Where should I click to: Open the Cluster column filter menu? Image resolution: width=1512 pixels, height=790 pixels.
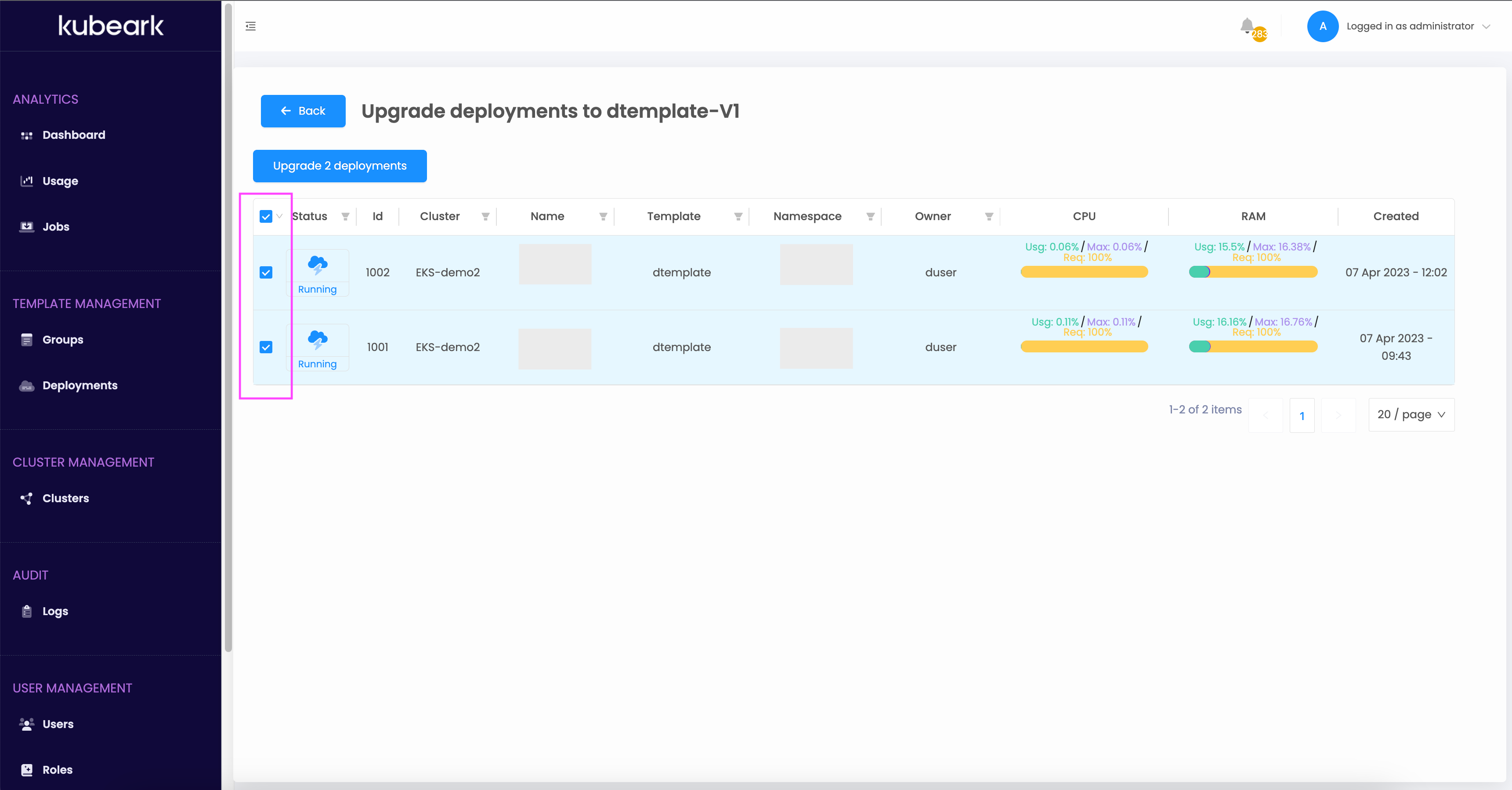click(x=485, y=217)
